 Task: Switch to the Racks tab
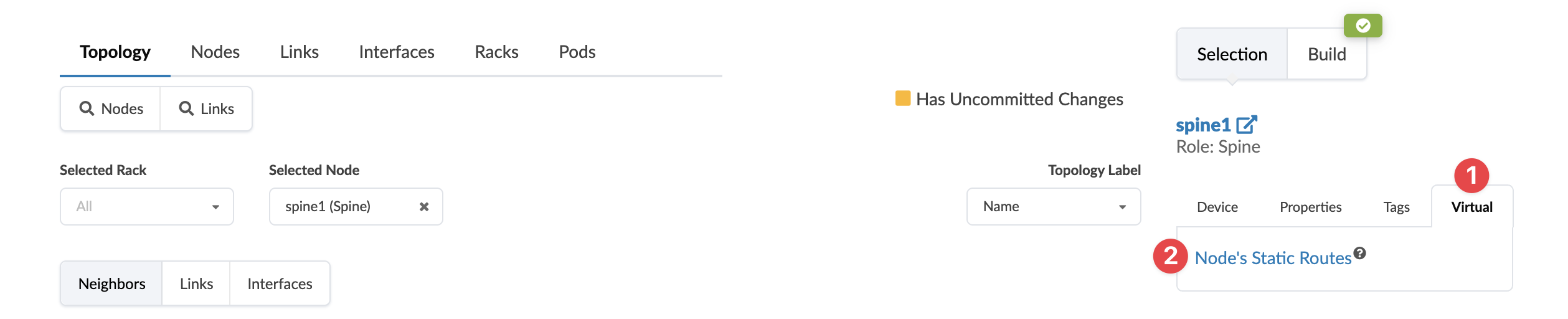496,52
